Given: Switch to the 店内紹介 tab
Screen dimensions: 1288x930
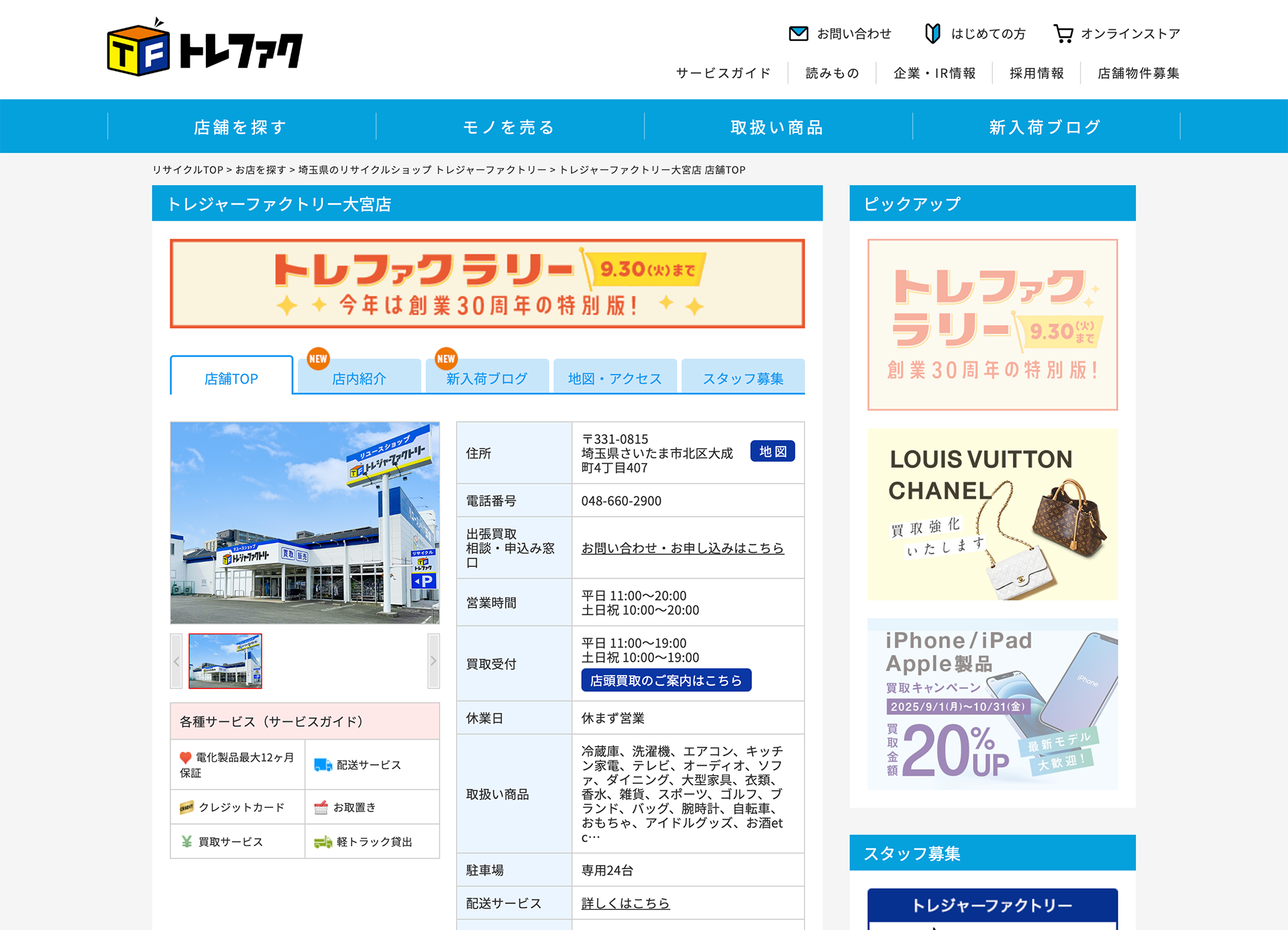Looking at the screenshot, I should pyautogui.click(x=359, y=378).
